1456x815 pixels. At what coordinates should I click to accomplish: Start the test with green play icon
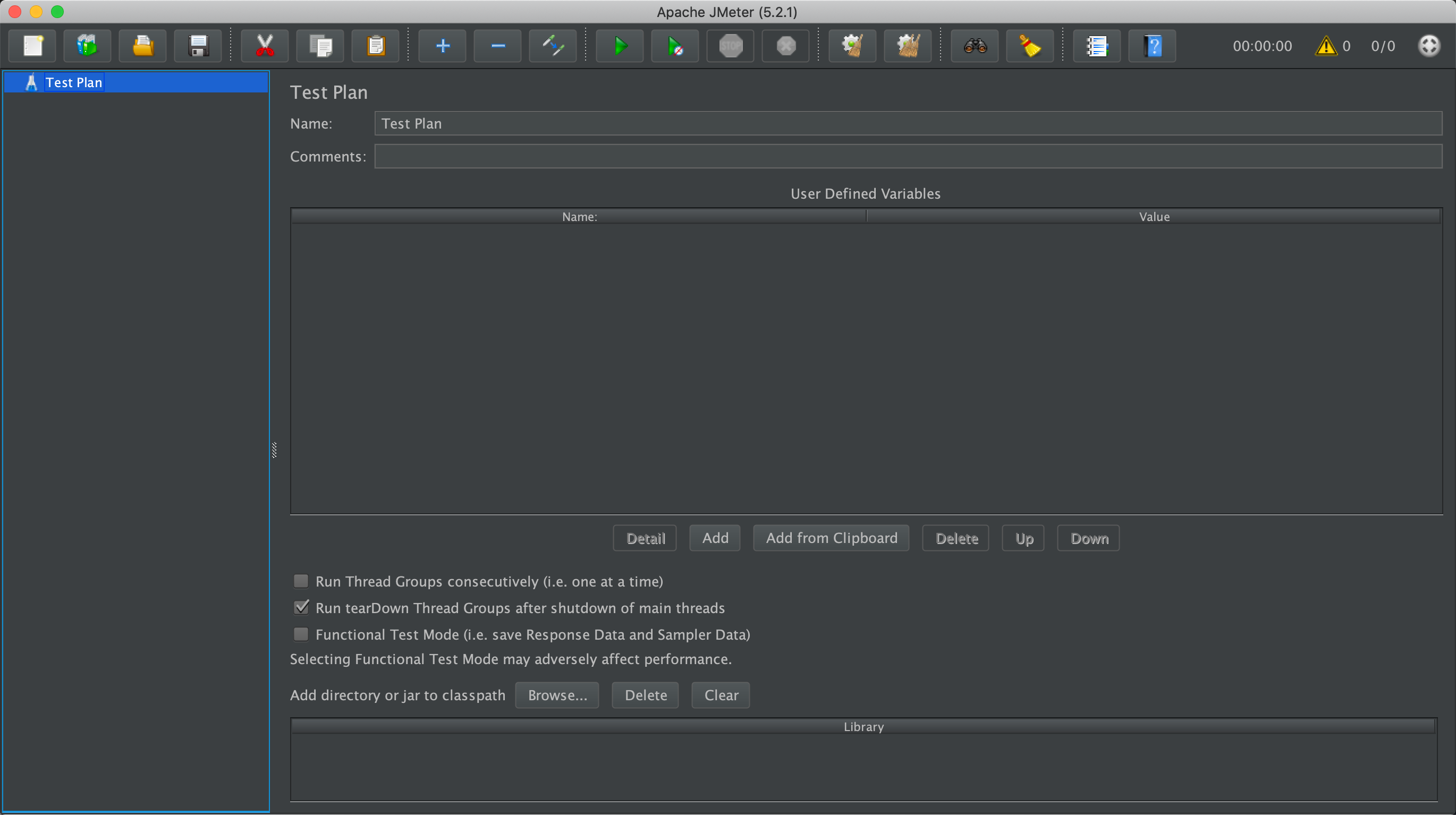(x=620, y=46)
